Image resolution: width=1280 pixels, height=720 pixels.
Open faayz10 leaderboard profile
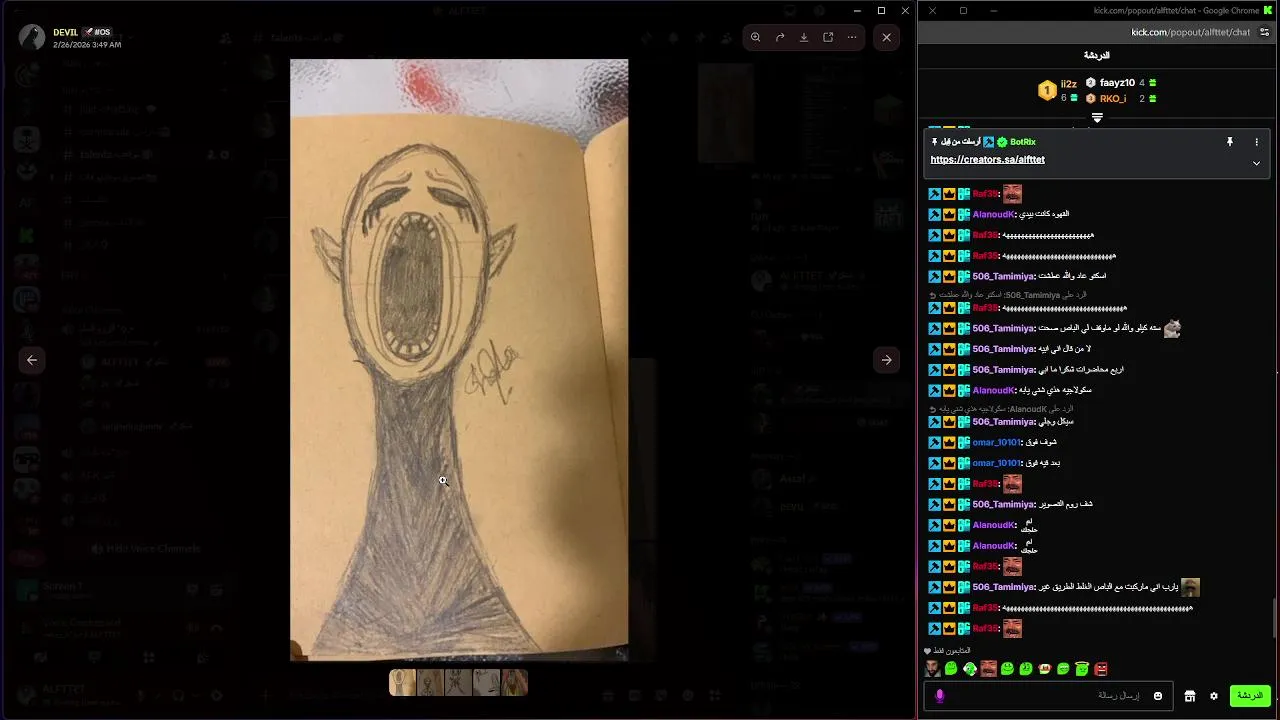[x=1117, y=83]
